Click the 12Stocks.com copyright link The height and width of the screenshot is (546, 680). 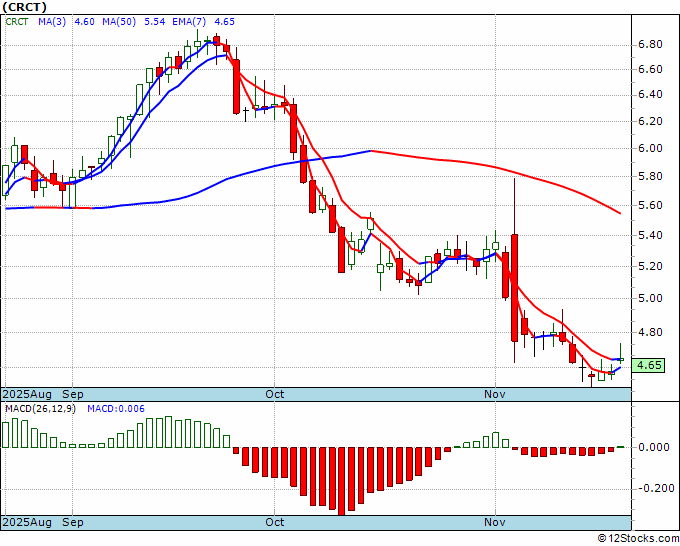tap(638, 538)
